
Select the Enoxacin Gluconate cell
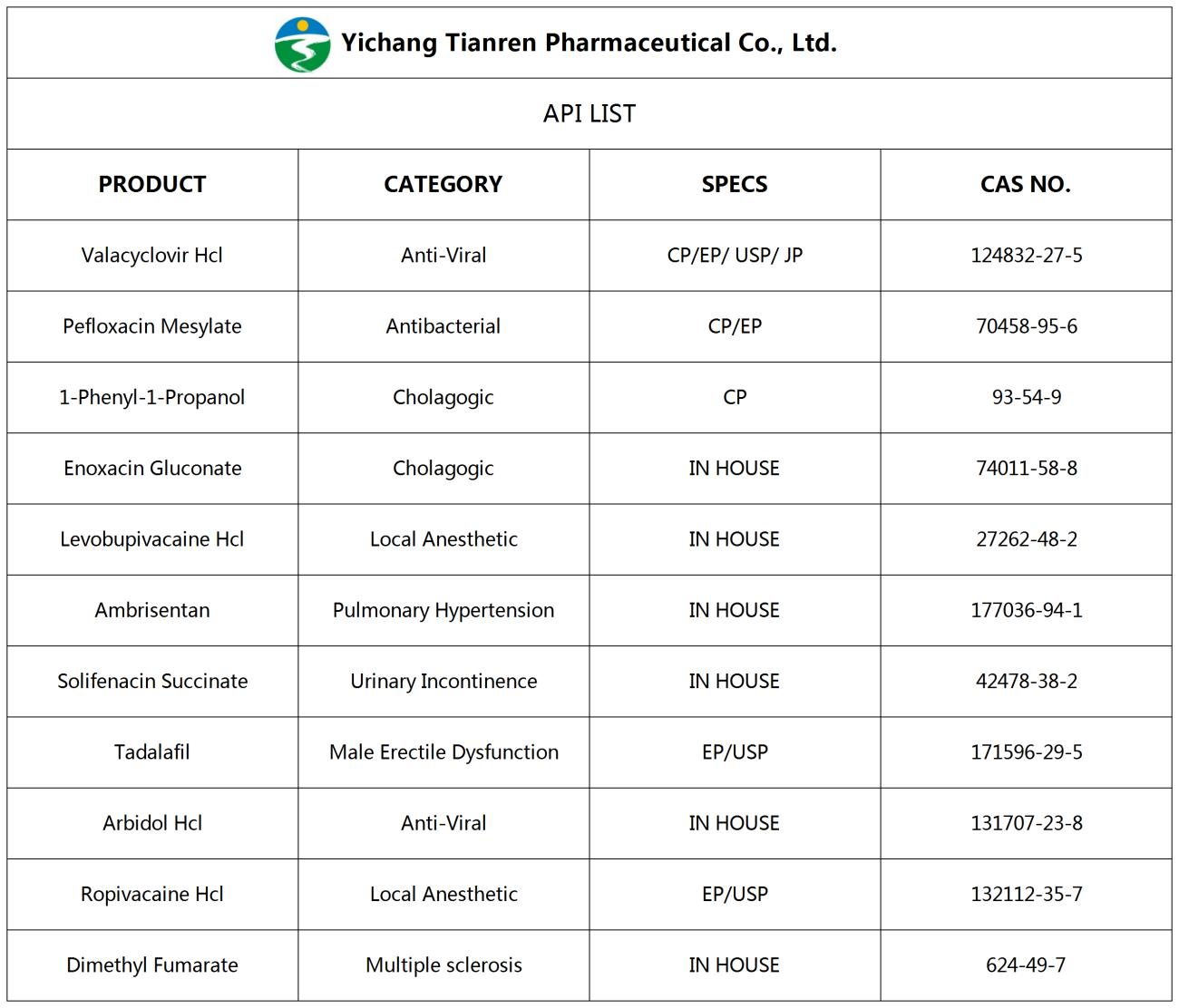(152, 469)
